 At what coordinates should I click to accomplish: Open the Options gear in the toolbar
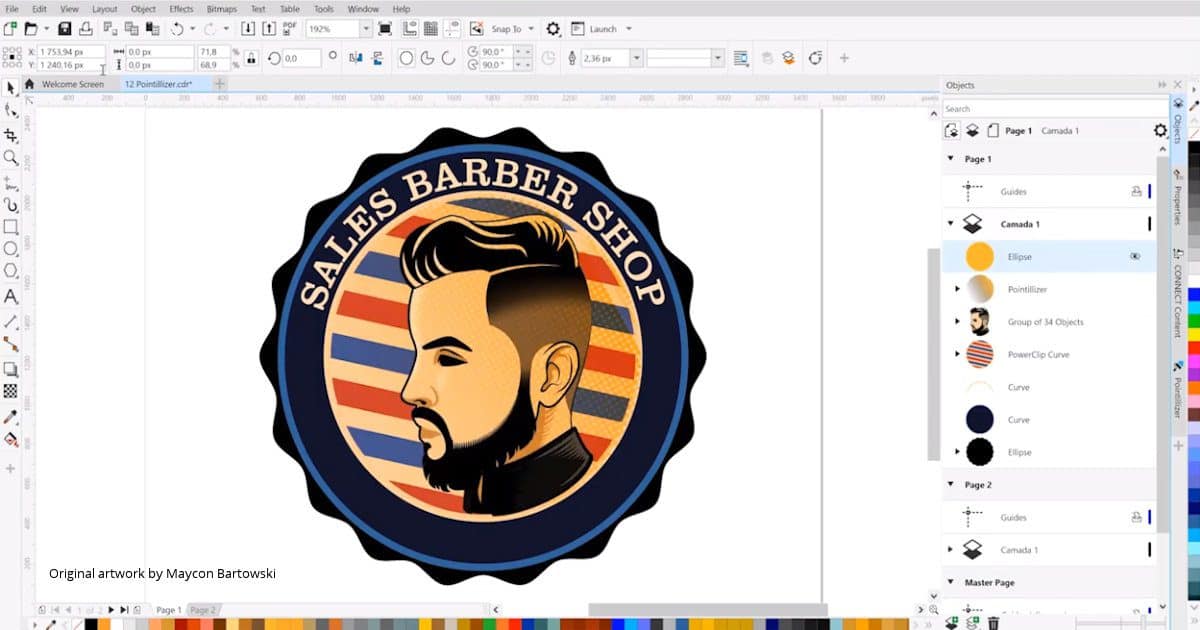click(x=553, y=29)
